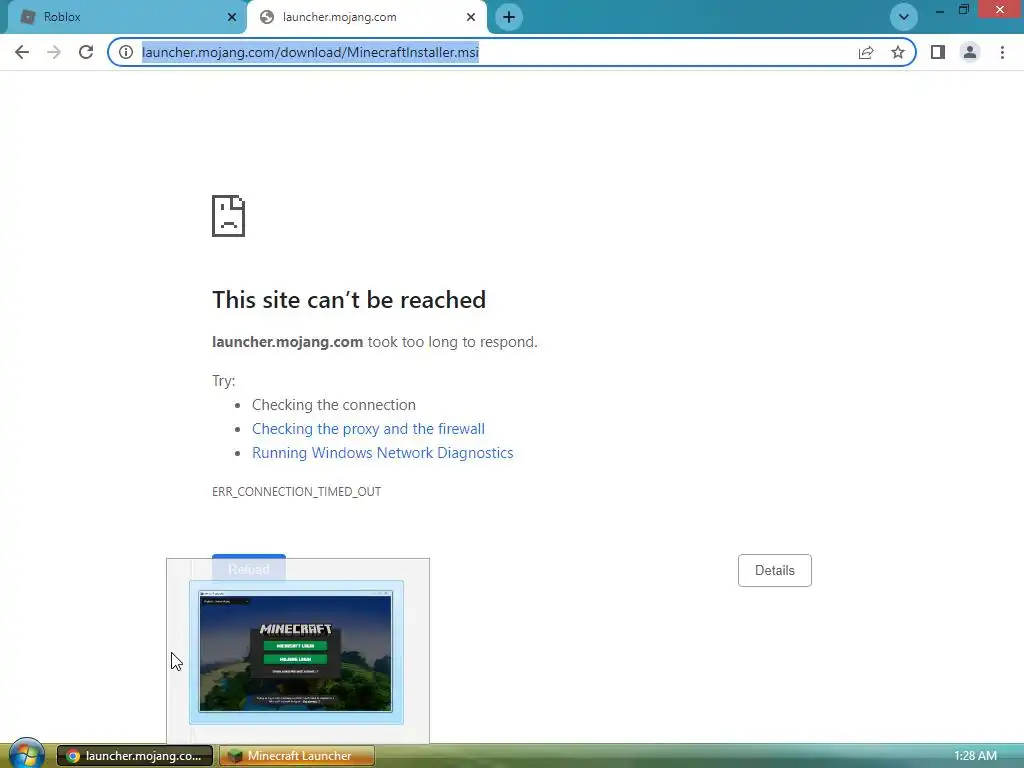Open the Windows Start orb

pos(27,754)
